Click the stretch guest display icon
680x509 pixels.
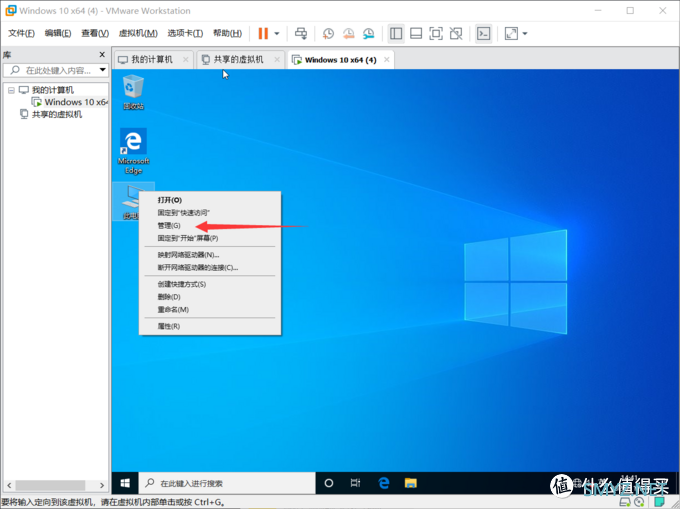tap(511, 33)
